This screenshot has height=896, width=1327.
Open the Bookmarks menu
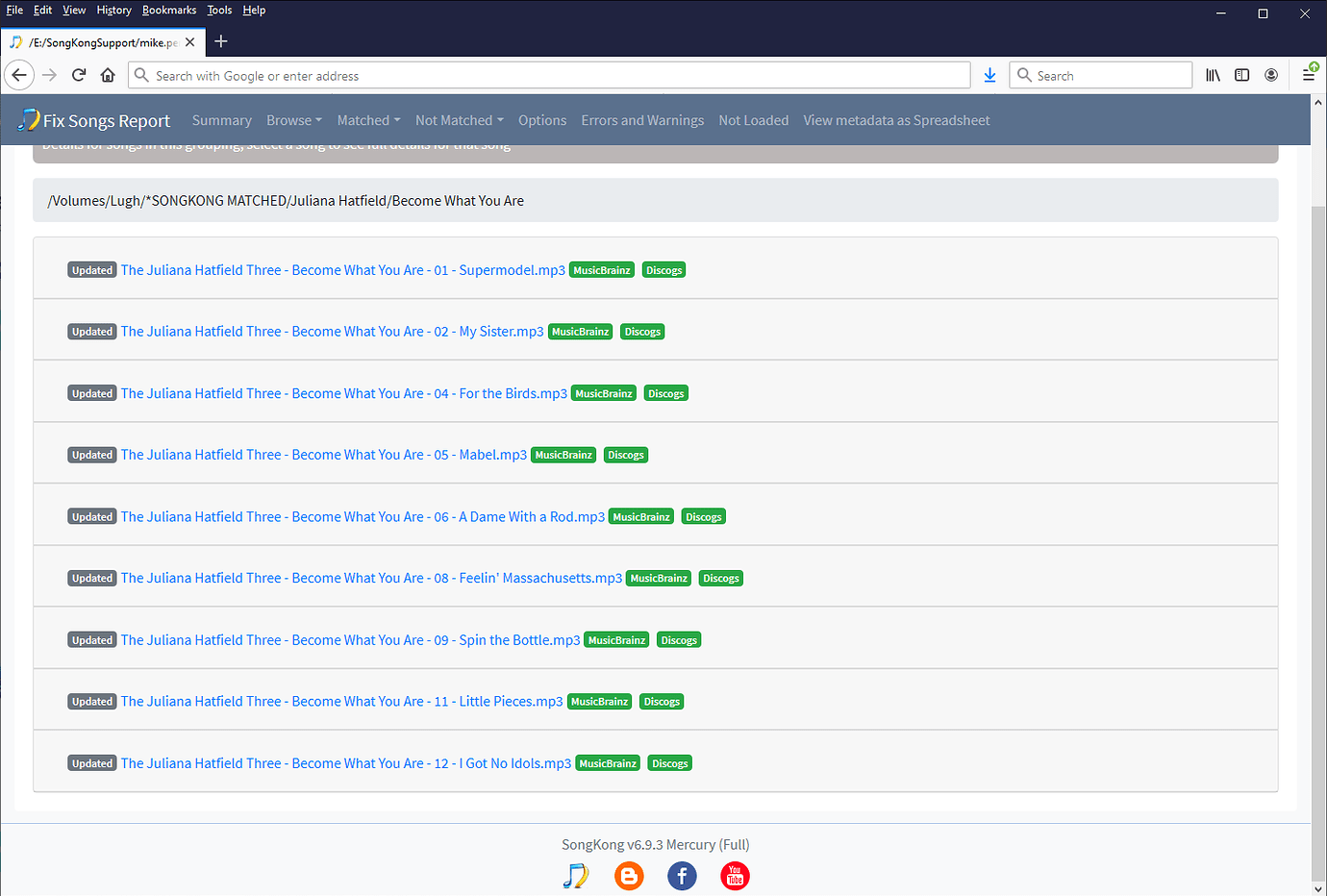click(x=169, y=10)
